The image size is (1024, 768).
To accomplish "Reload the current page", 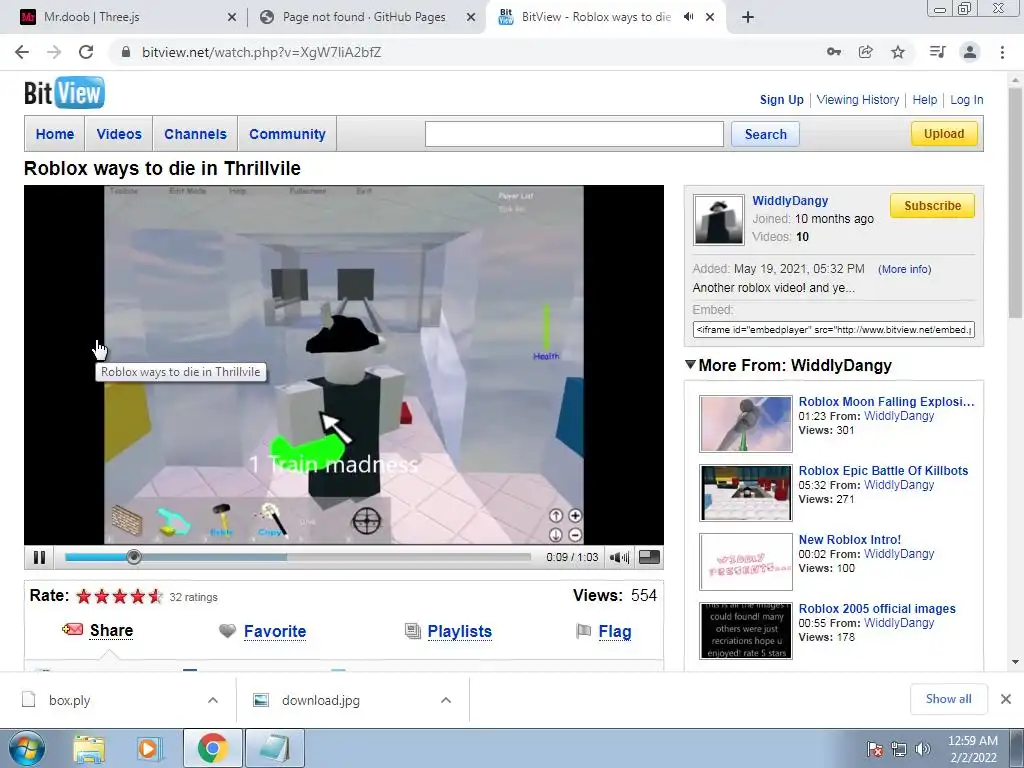I will (86, 52).
